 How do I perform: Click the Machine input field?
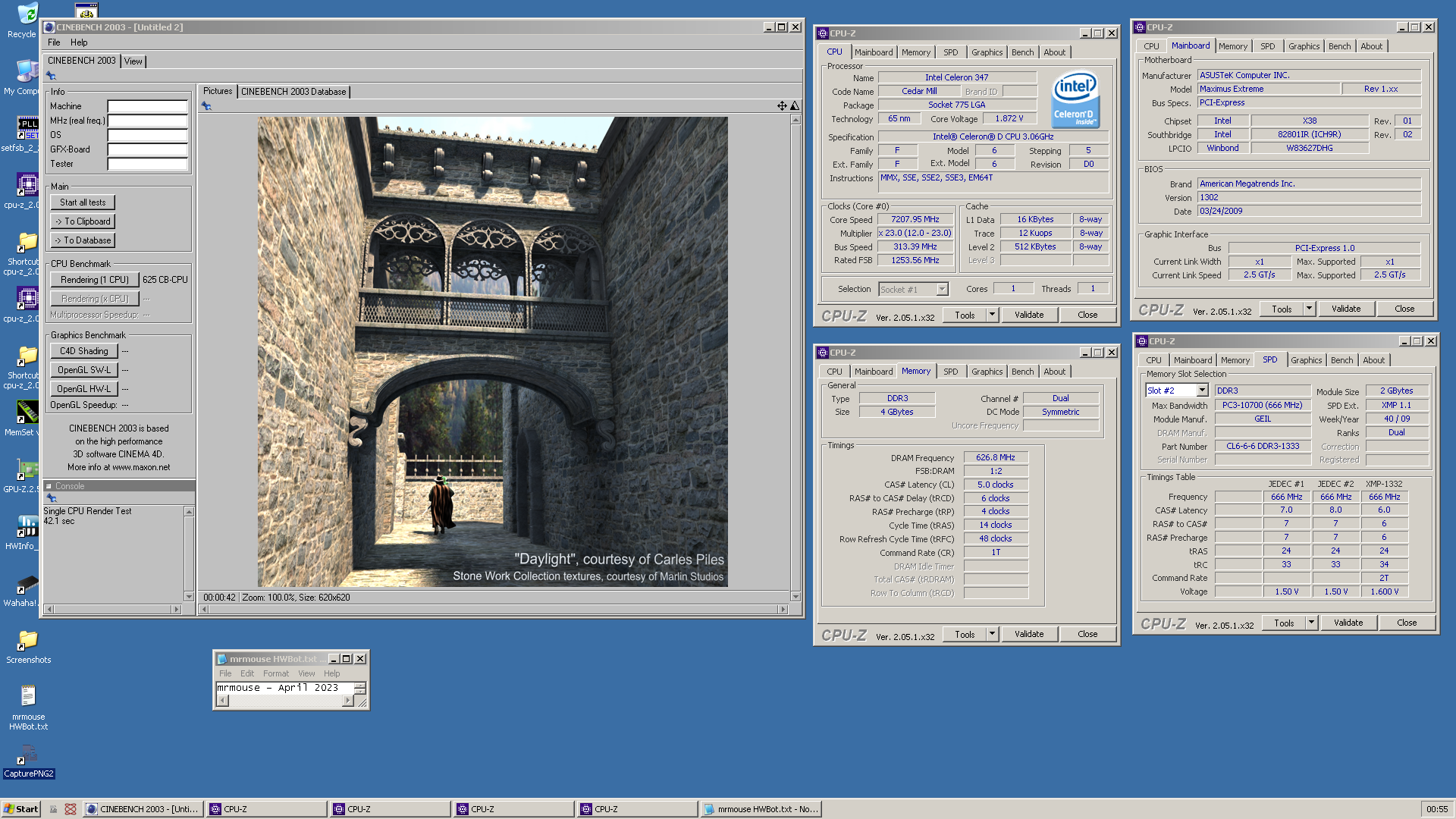[147, 106]
